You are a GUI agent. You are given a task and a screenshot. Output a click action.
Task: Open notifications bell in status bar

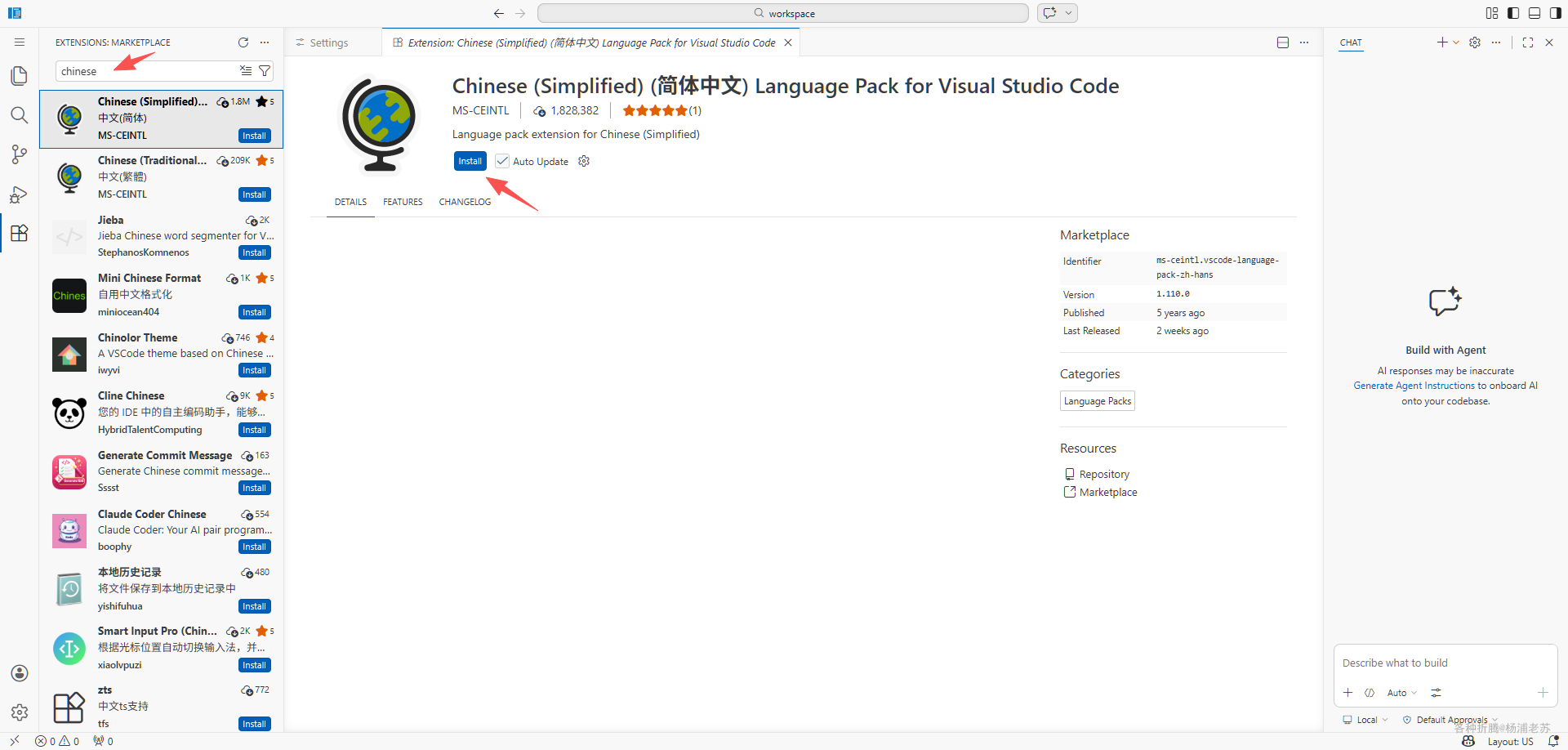click(x=1553, y=741)
